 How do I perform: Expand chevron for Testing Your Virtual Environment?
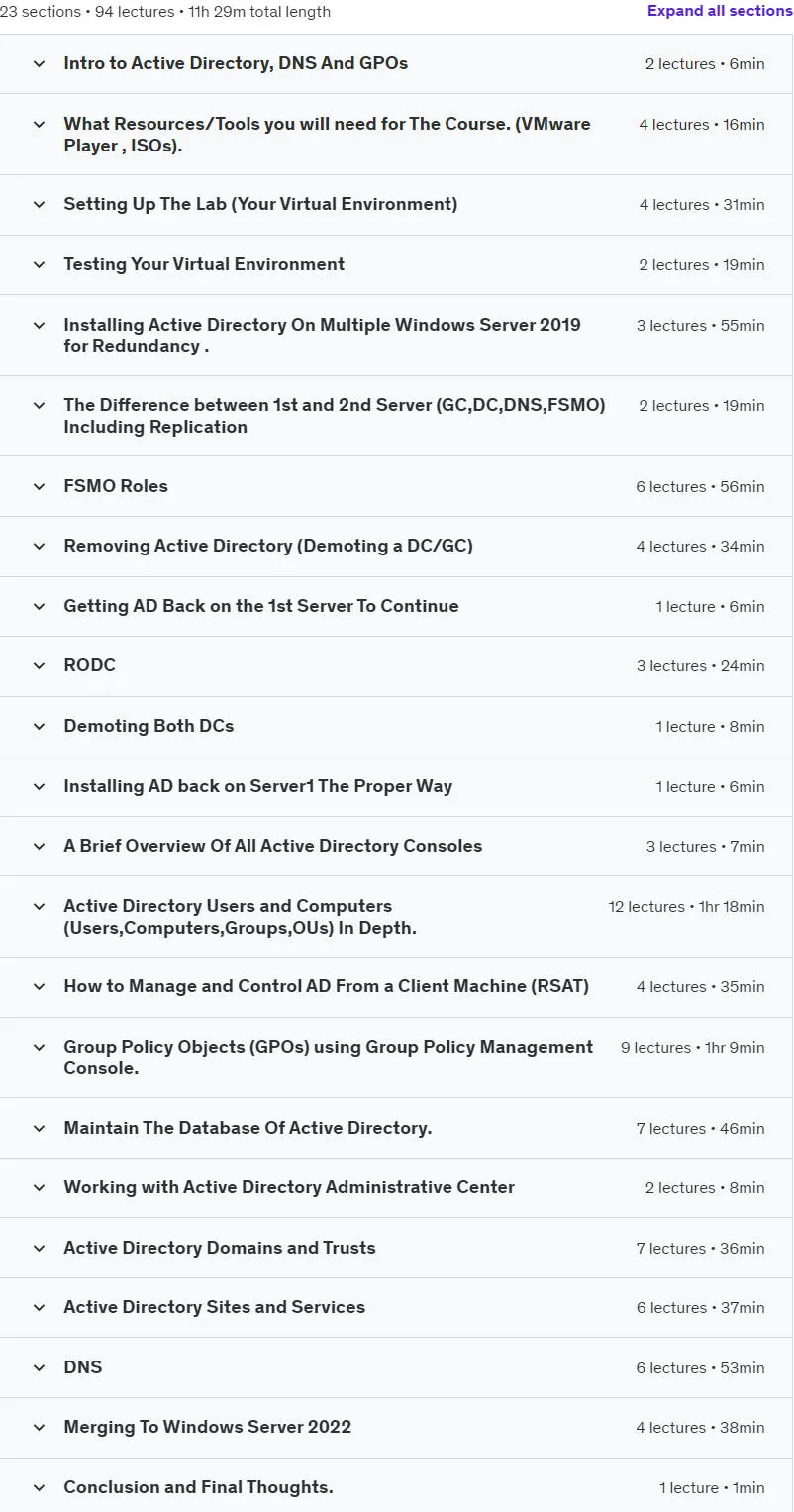(x=40, y=264)
